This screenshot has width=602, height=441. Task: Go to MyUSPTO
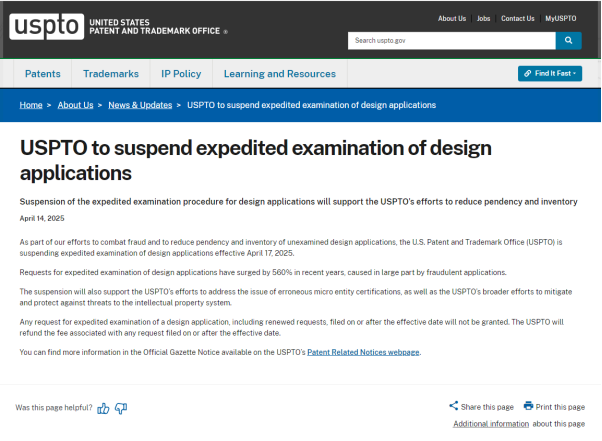point(561,18)
